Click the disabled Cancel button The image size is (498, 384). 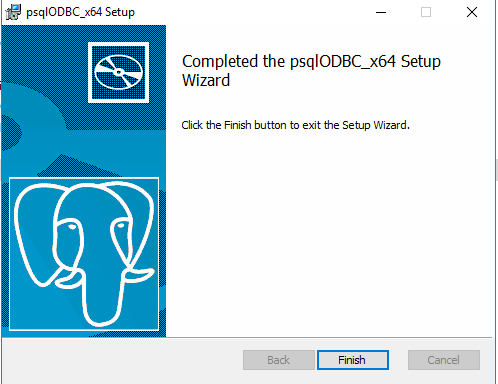coord(444,360)
